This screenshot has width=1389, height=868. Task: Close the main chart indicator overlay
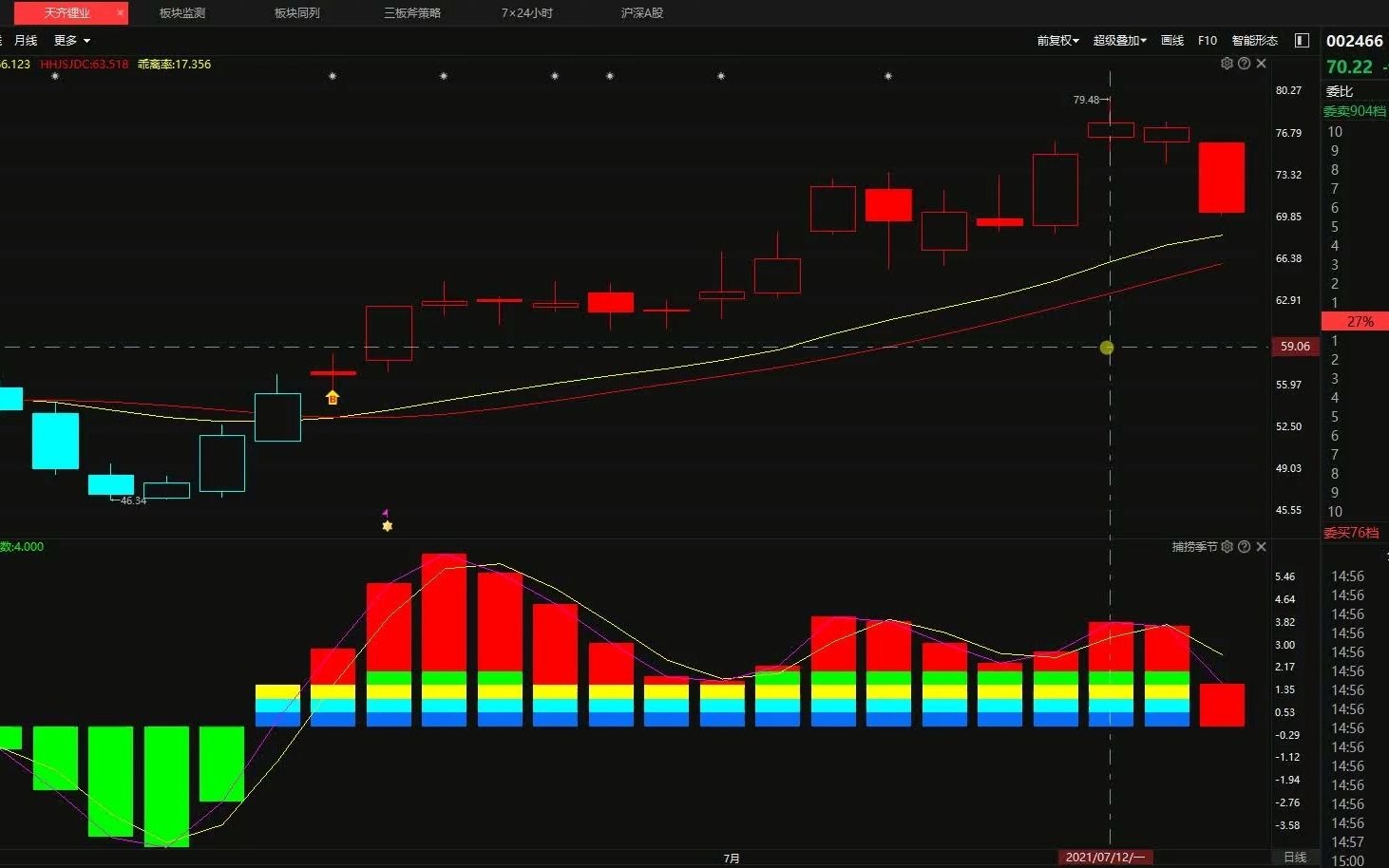point(1261,64)
